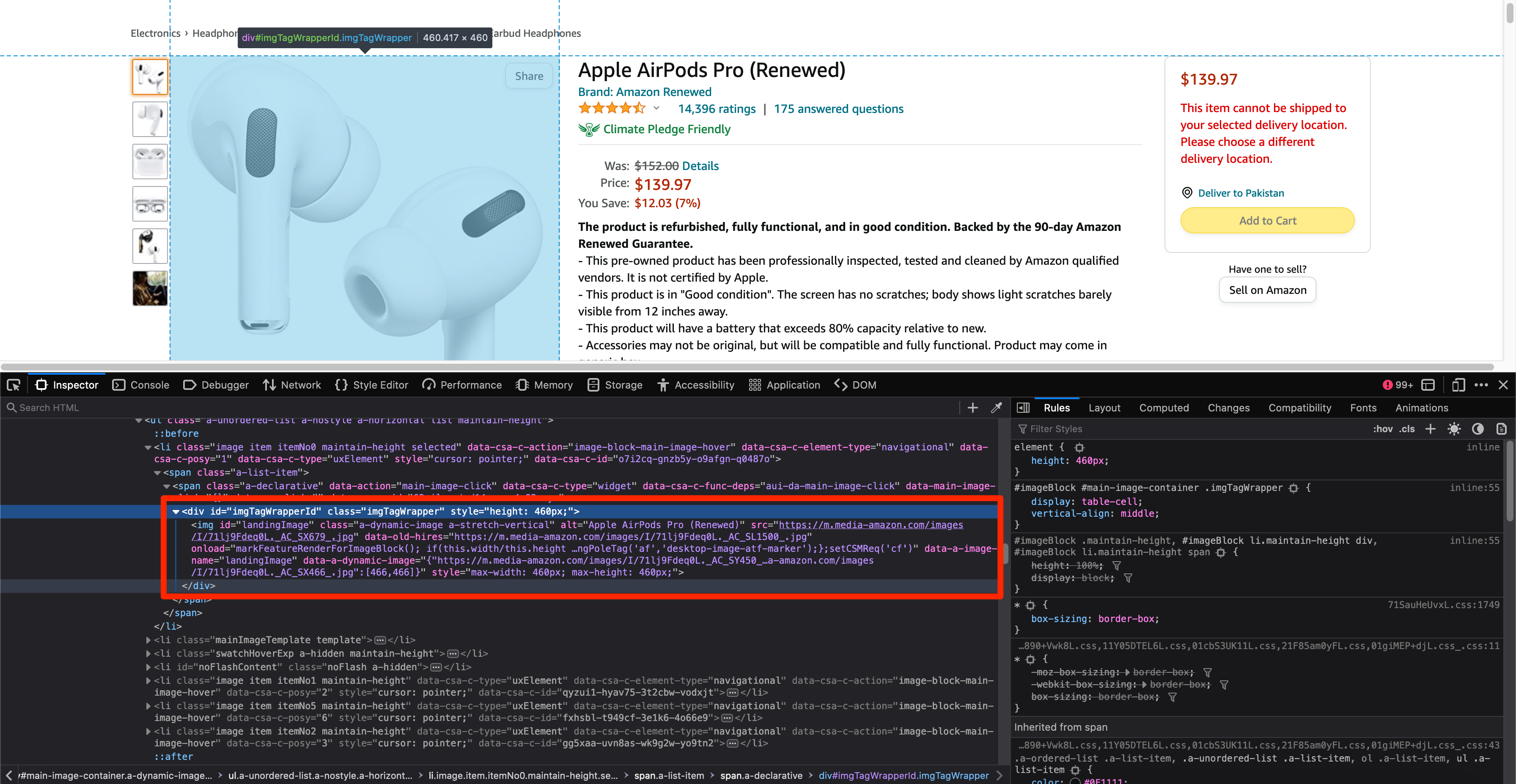Click selector highlighter beside .imgTagWrapper rule
This screenshot has width=1516, height=784.
[1293, 488]
